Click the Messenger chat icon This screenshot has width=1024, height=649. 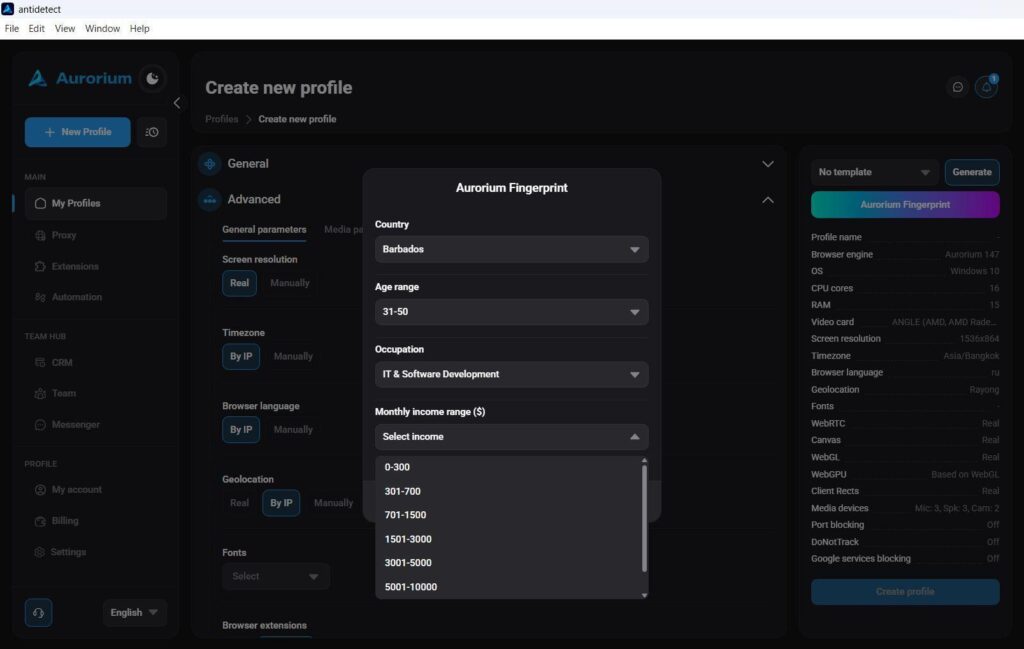(x=40, y=424)
